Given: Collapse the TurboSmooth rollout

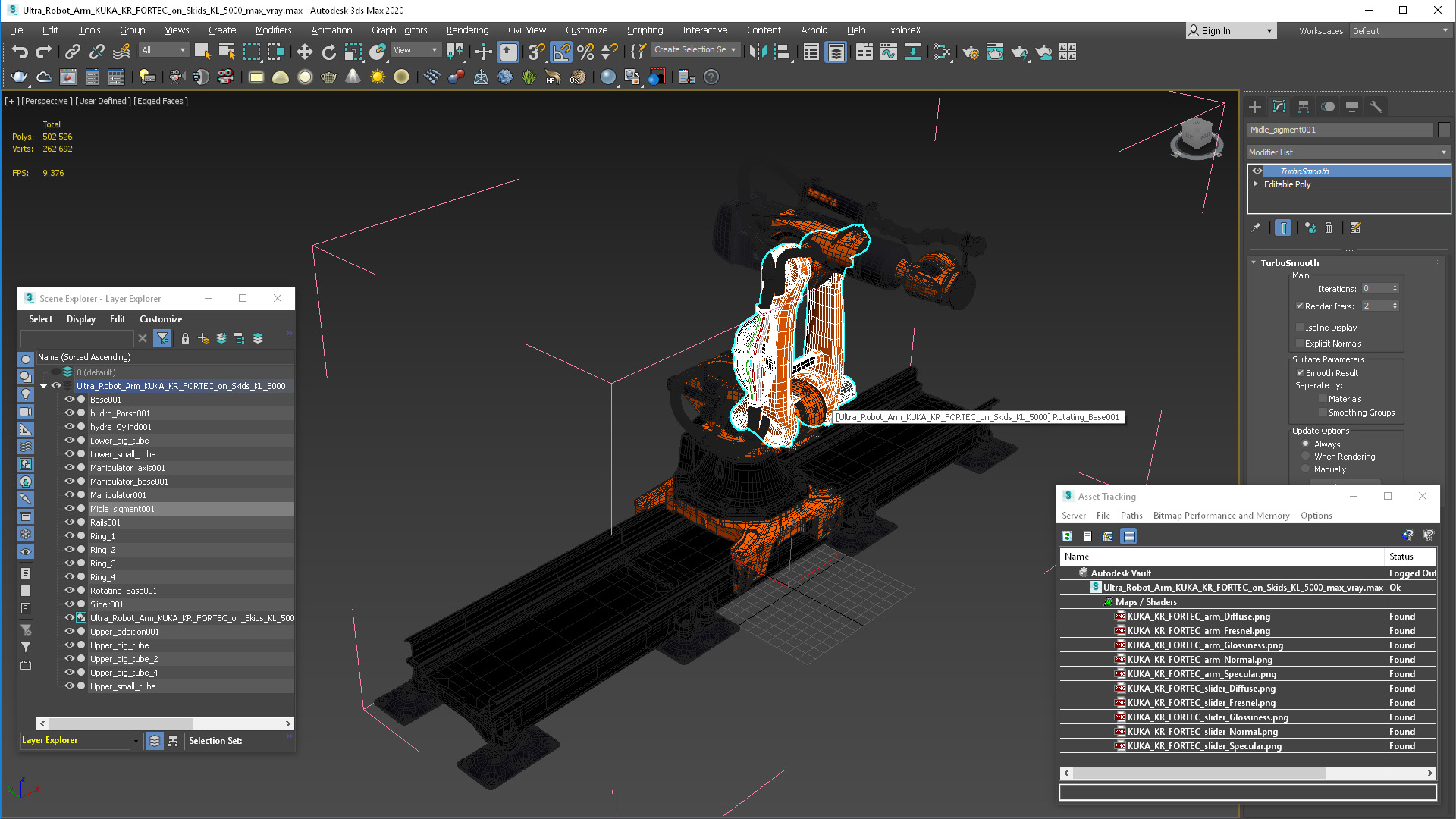Looking at the screenshot, I should pyautogui.click(x=1254, y=263).
